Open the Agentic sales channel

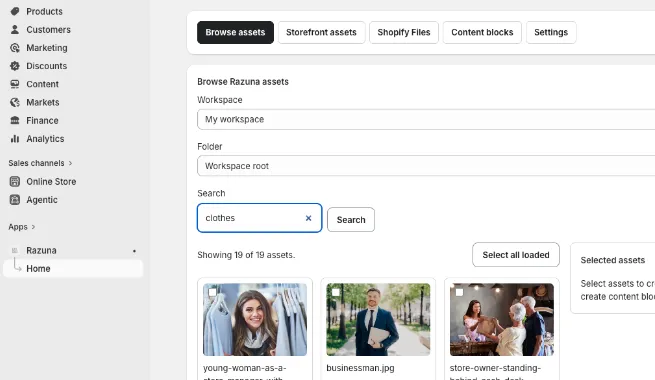(x=42, y=200)
